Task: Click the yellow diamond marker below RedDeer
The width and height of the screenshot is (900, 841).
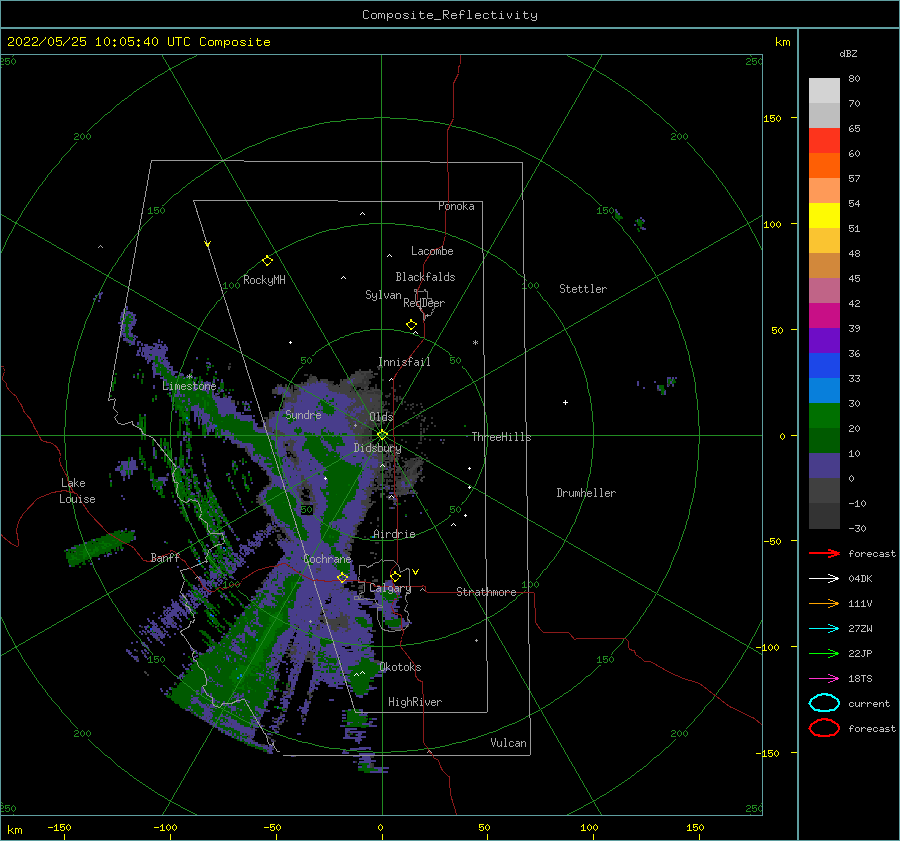Action: coord(412,325)
